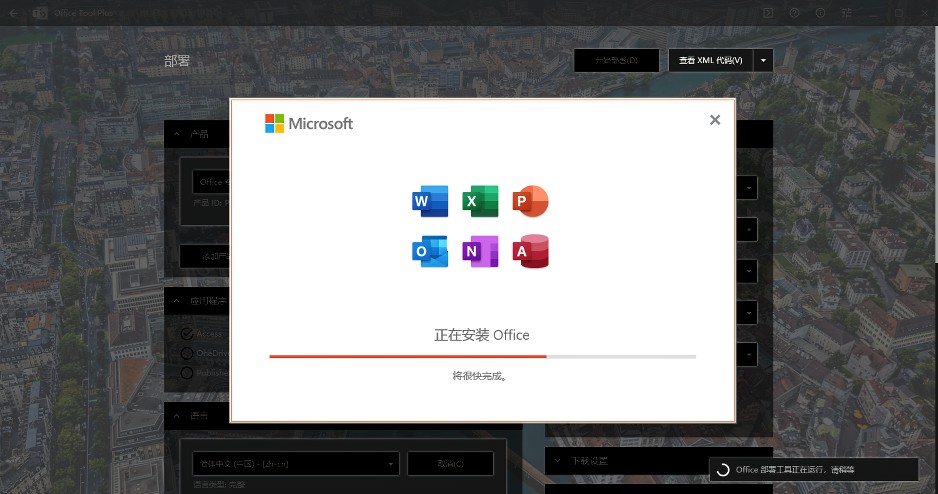Image resolution: width=938 pixels, height=494 pixels.
Task: Click the '正在安装 Office' status text
Action: click(x=482, y=335)
